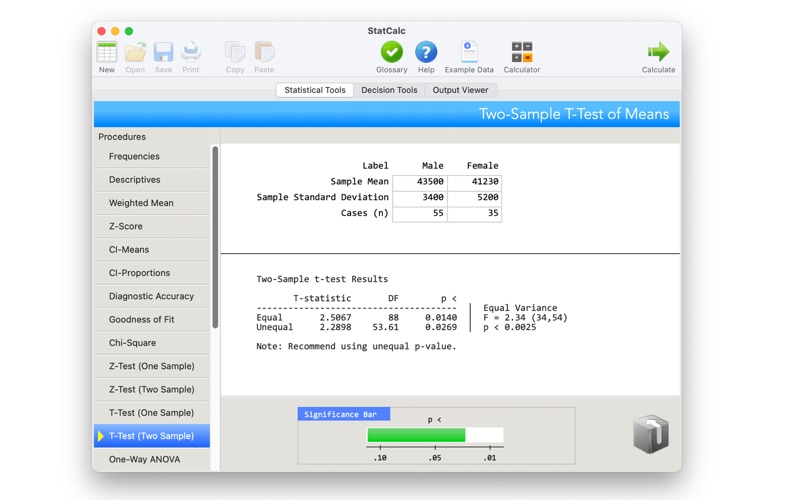Click Male sample mean cell 43500

click(420, 182)
